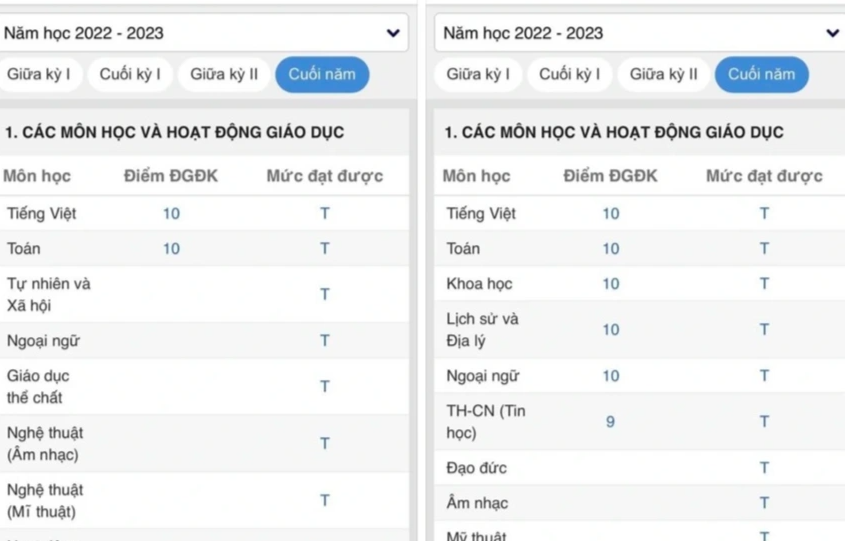Select 'Cuối kỳ I' tab in right panel
The height and width of the screenshot is (541, 845).
coord(570,74)
